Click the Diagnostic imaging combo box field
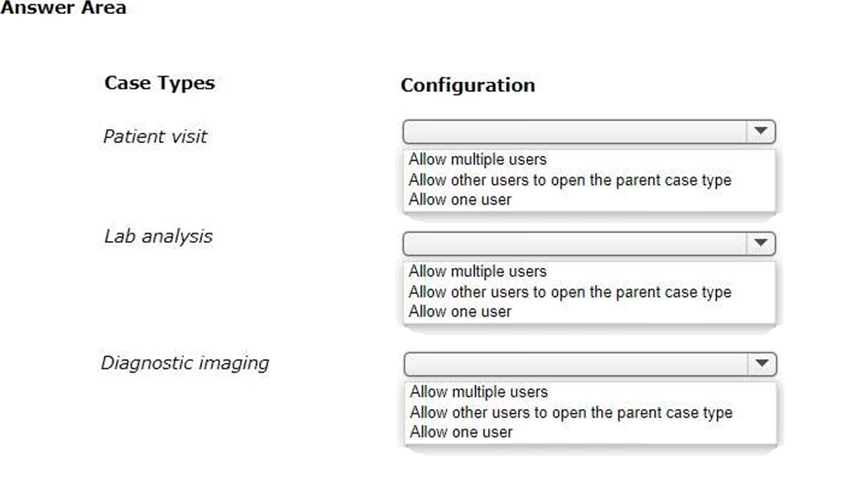846x495 pixels. [590, 364]
